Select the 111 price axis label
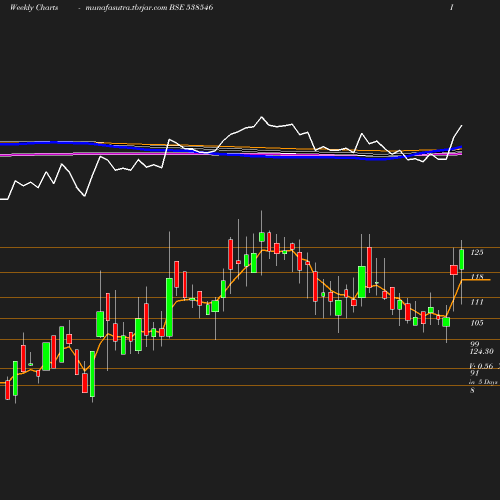The image size is (500, 500). click(x=477, y=302)
